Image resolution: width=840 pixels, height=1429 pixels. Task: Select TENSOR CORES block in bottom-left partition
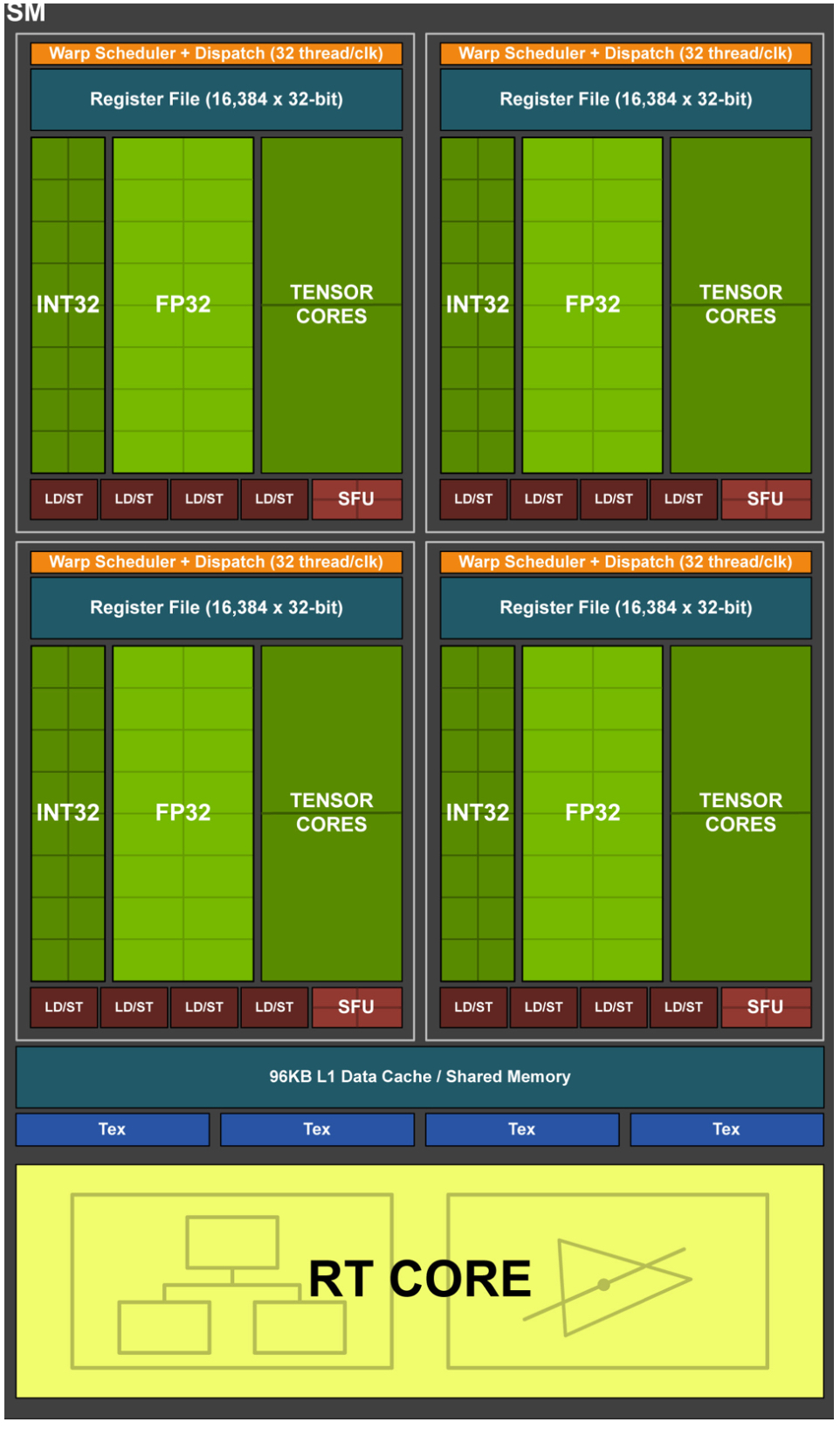(x=332, y=813)
